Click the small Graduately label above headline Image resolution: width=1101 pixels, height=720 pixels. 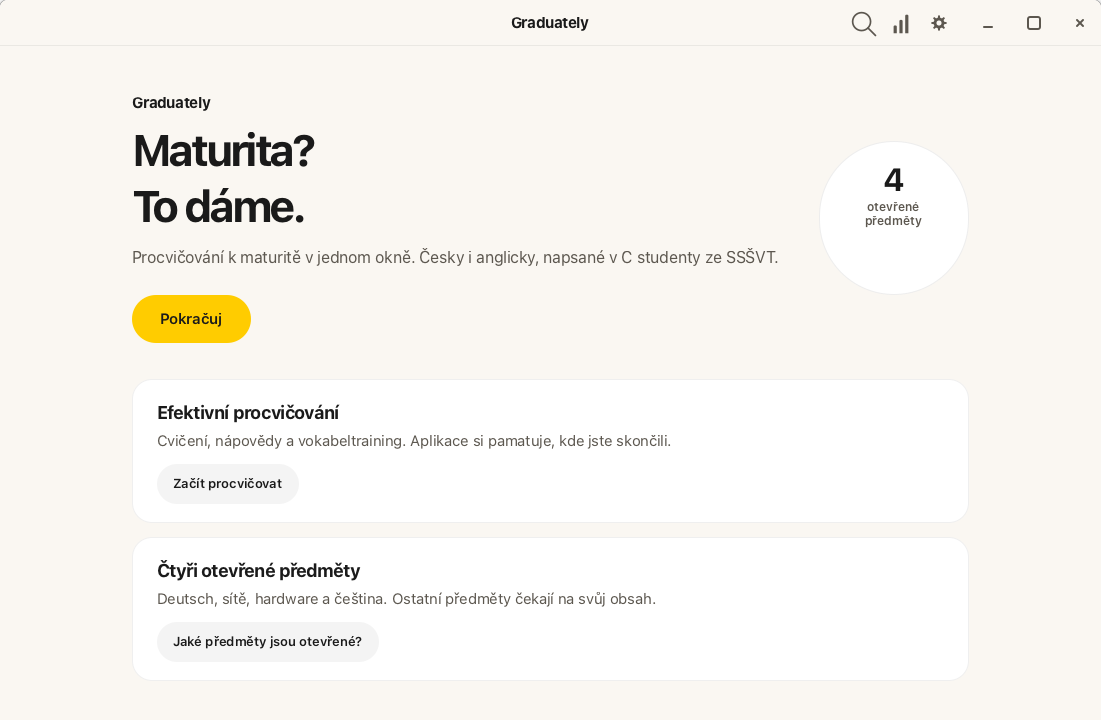(171, 103)
